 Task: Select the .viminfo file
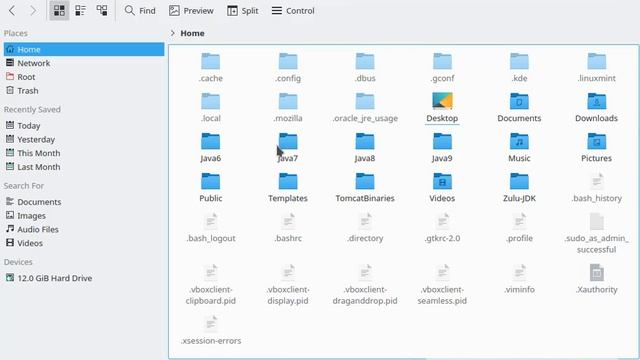pyautogui.click(x=519, y=279)
